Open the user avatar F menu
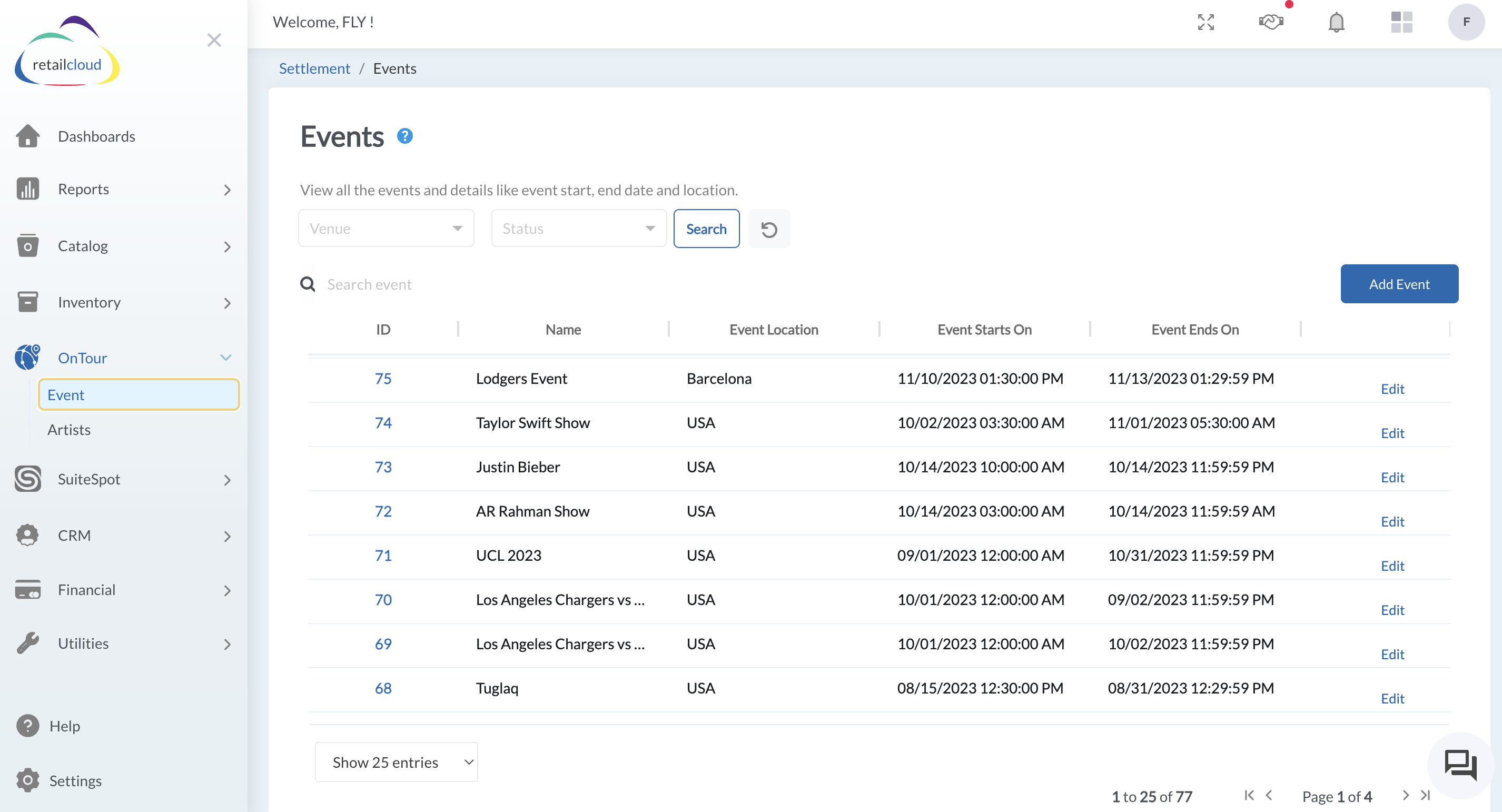Image resolution: width=1502 pixels, height=812 pixels. click(x=1466, y=22)
